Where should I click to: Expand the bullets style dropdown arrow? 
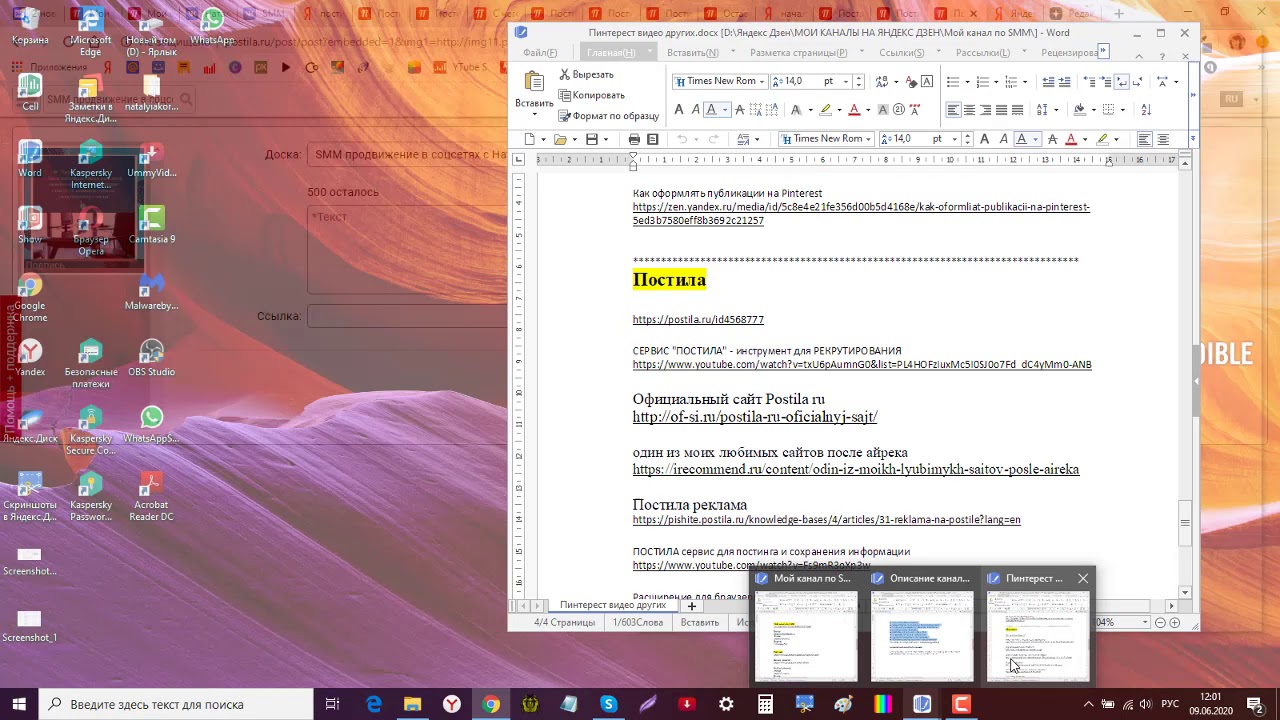click(967, 81)
